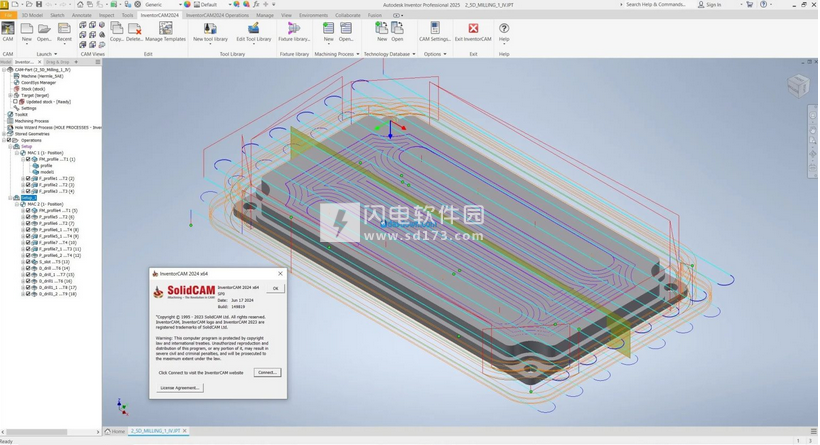Click the ViewCube in the viewport
Image resolution: width=820 pixels, height=445 pixels.
(798, 86)
